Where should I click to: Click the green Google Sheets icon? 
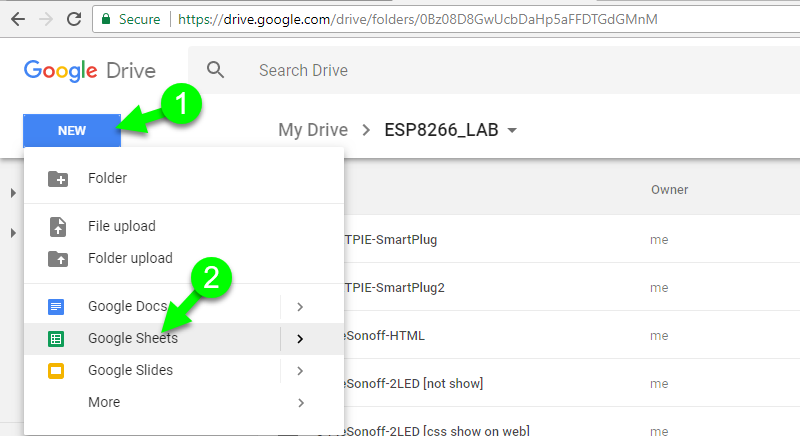click(x=56, y=339)
